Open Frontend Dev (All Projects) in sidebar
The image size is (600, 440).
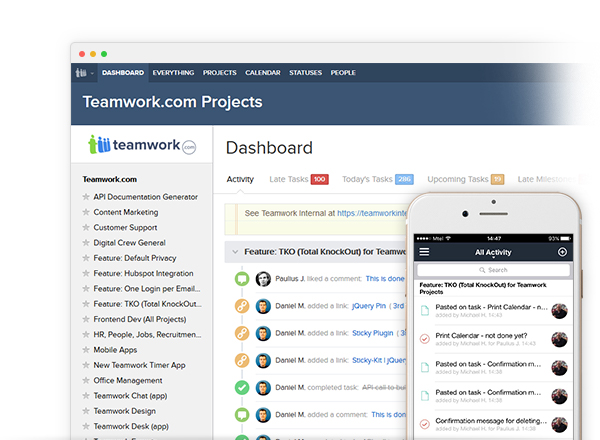coord(140,319)
